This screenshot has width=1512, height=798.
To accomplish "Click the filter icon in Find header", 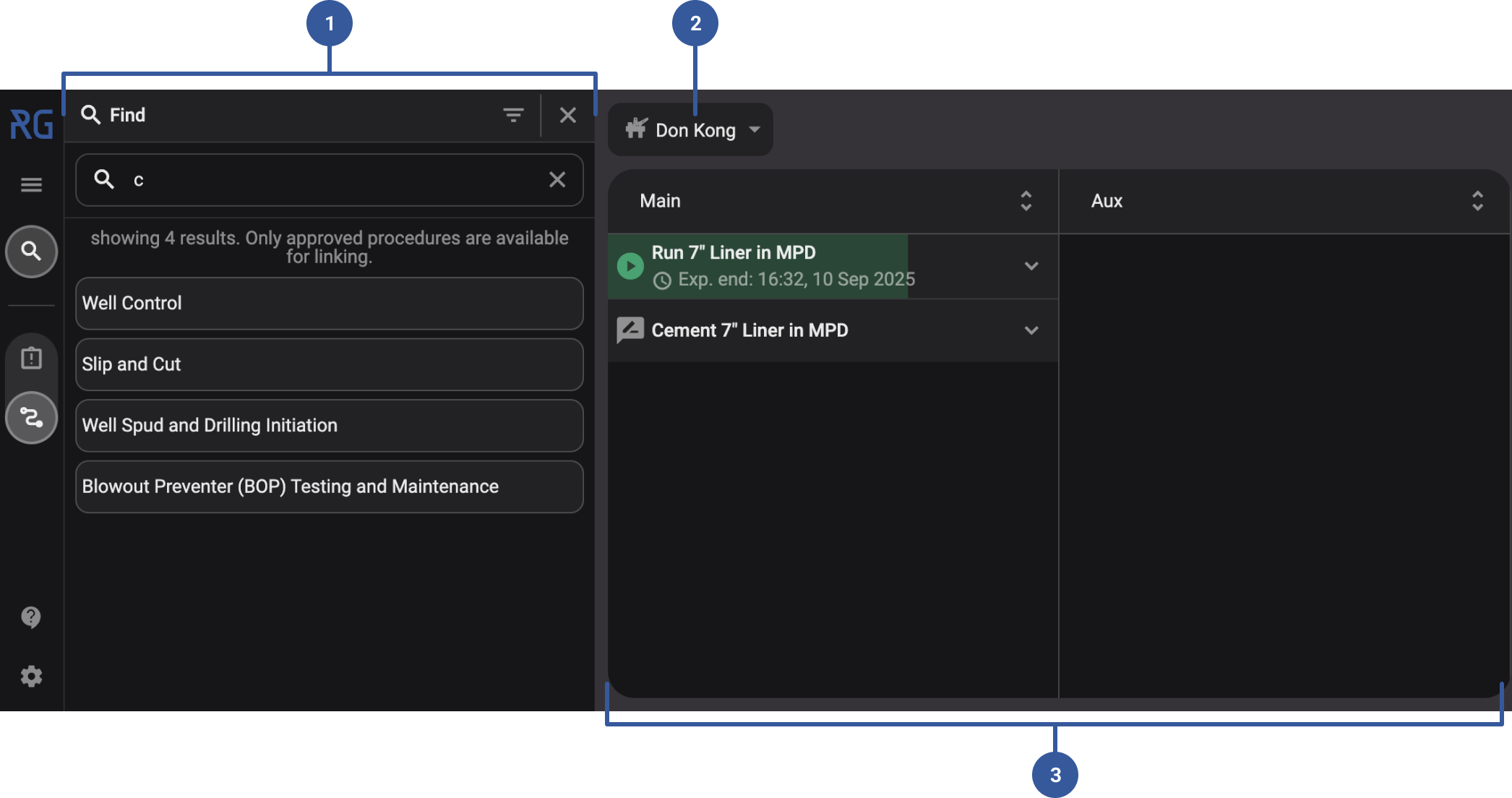I will coord(513,115).
